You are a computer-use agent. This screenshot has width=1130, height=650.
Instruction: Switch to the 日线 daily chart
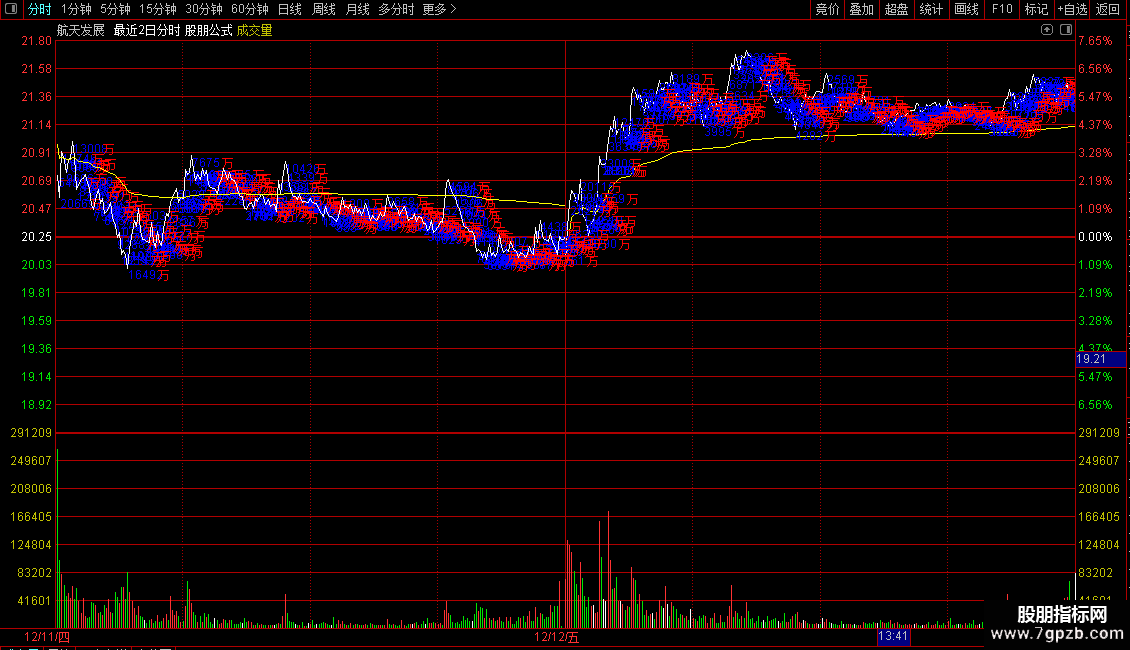(x=290, y=9)
